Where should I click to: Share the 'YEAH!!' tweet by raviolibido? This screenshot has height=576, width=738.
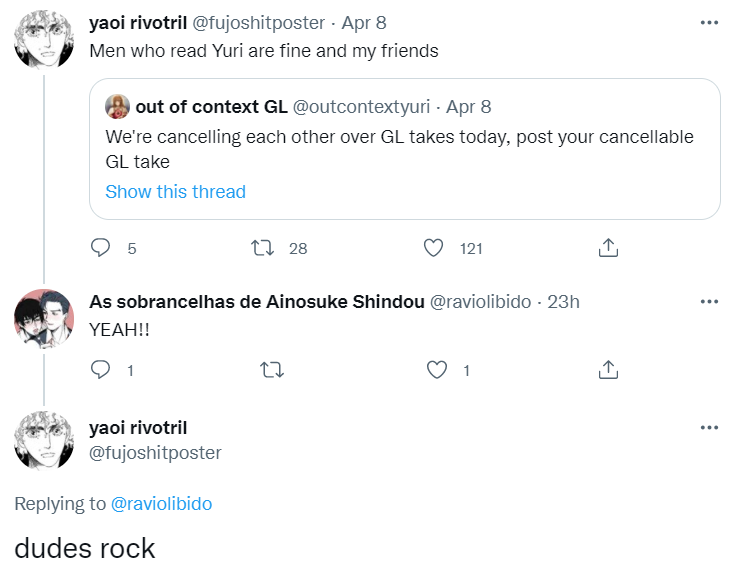tap(606, 370)
